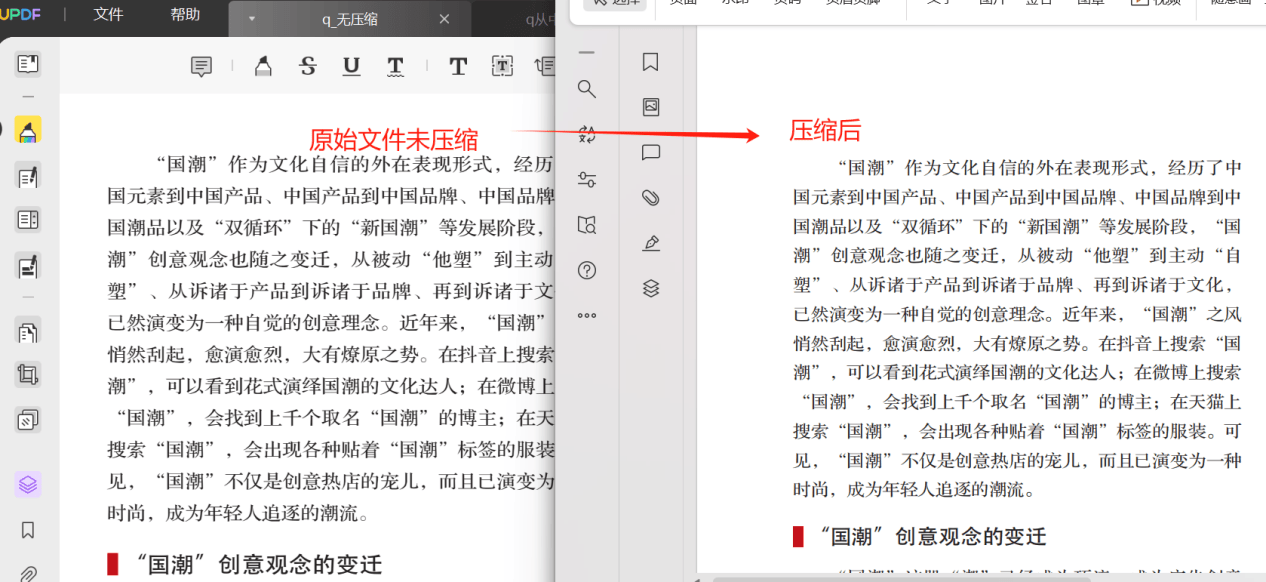This screenshot has width=1266, height=582.
Task: Open the ellipsis more options menu
Action: 586,315
